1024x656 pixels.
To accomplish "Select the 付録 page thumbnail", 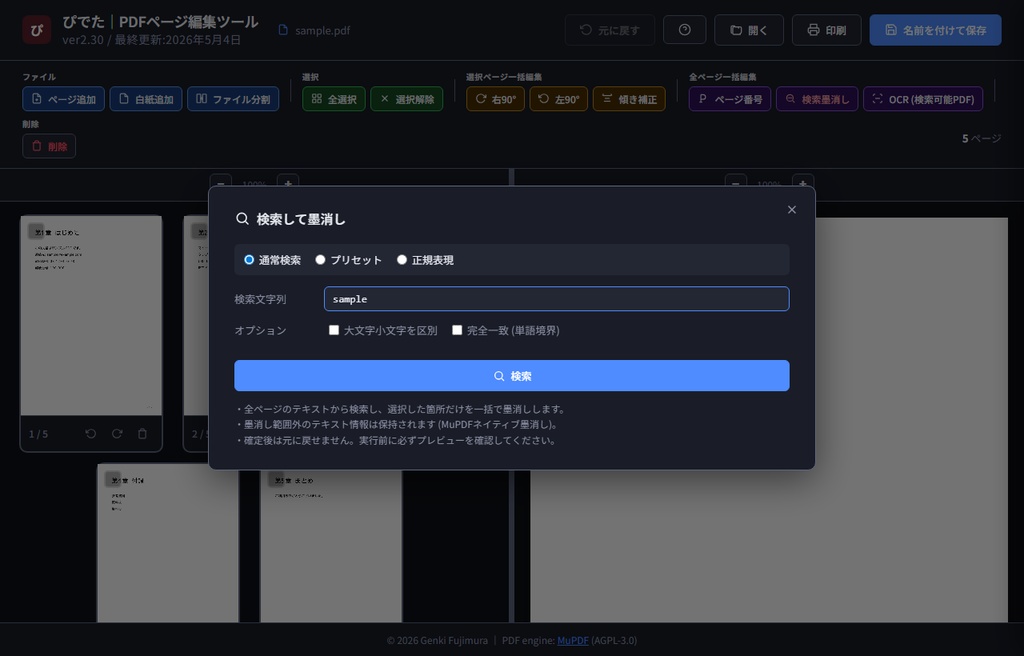I will coord(168,543).
